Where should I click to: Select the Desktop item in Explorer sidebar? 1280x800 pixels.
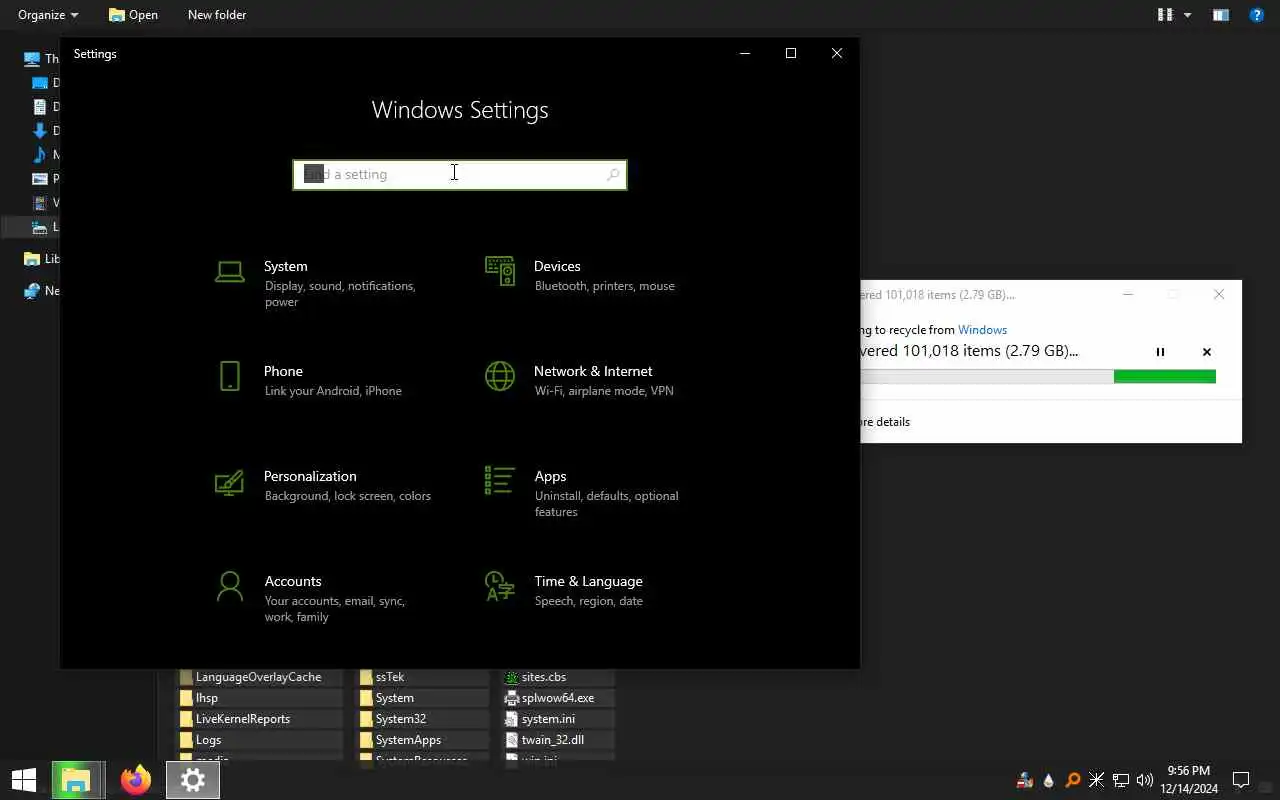[46, 83]
